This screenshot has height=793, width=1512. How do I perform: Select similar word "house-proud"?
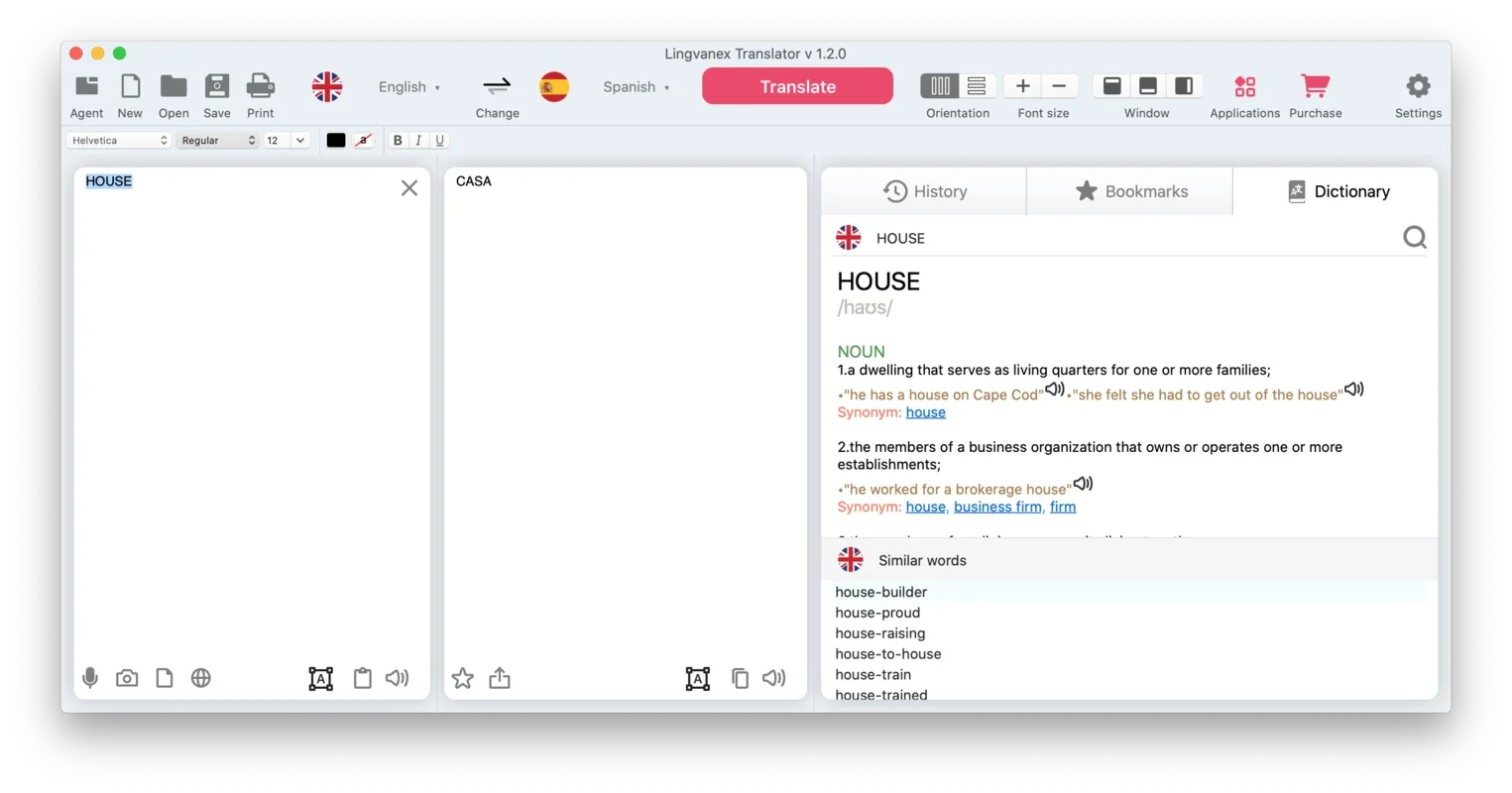pyautogui.click(x=877, y=613)
